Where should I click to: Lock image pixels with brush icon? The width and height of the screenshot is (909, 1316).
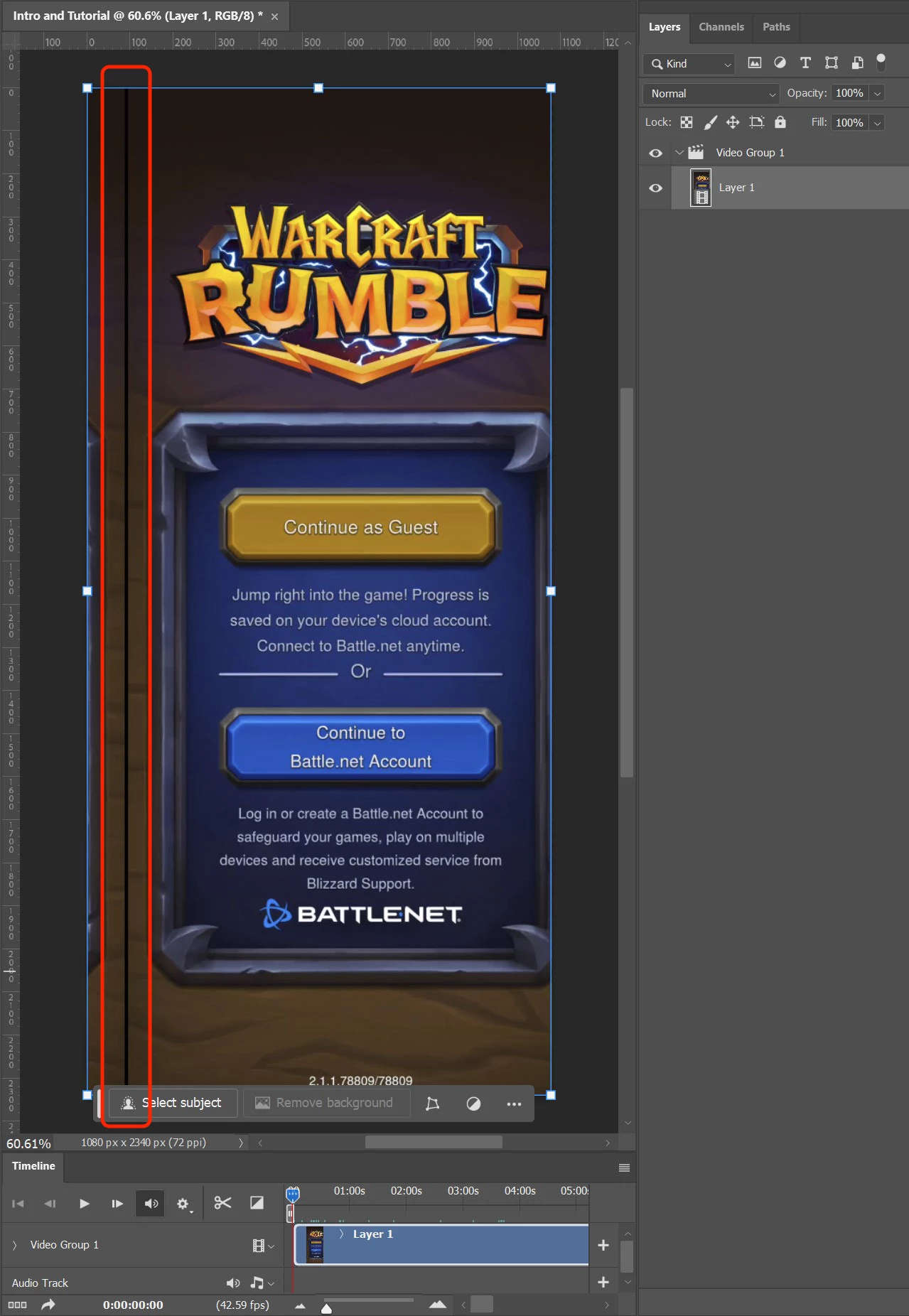(710, 122)
